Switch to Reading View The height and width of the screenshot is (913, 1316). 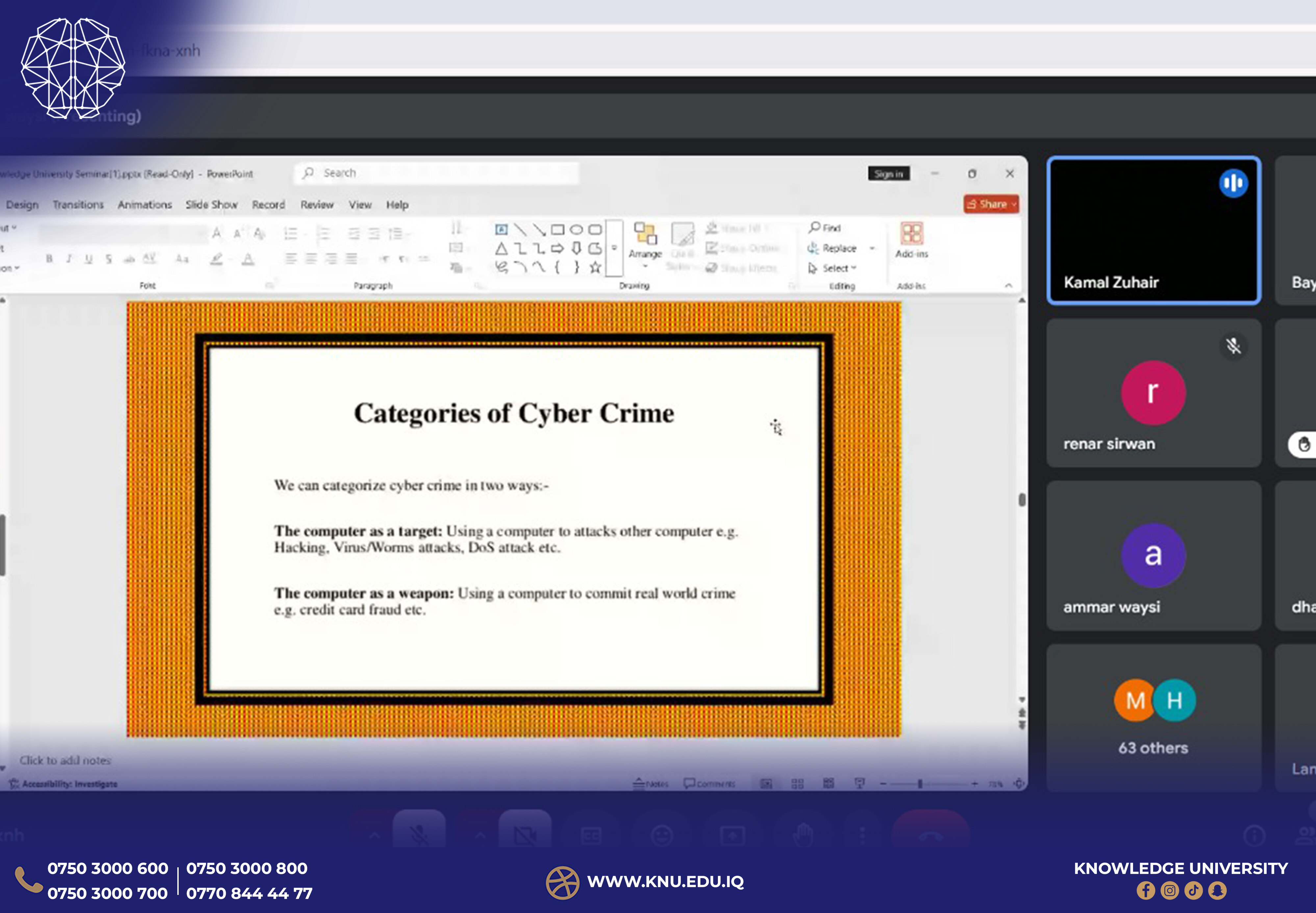828,783
